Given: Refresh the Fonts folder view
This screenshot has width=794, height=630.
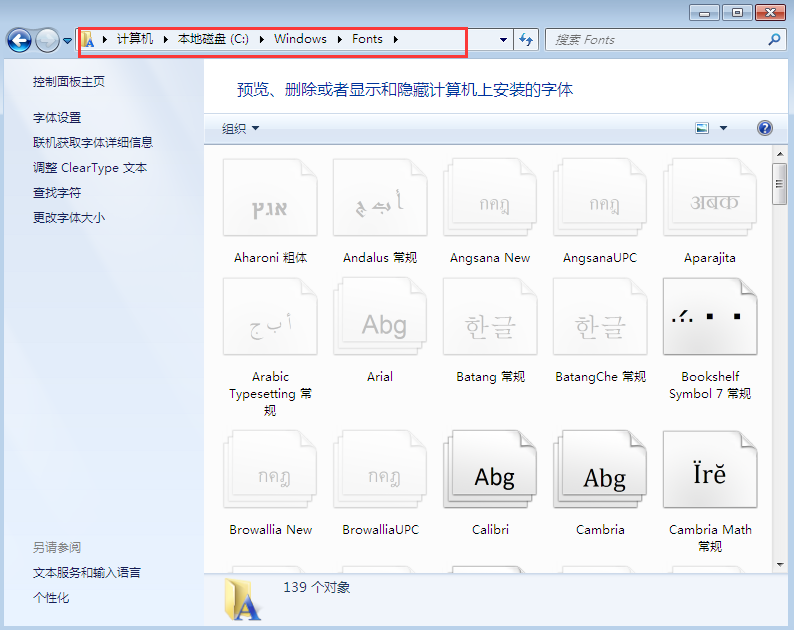Looking at the screenshot, I should click(526, 40).
